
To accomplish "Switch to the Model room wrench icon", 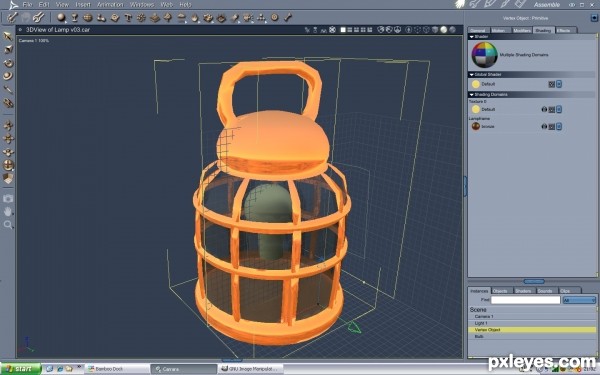I will click(x=474, y=4).
